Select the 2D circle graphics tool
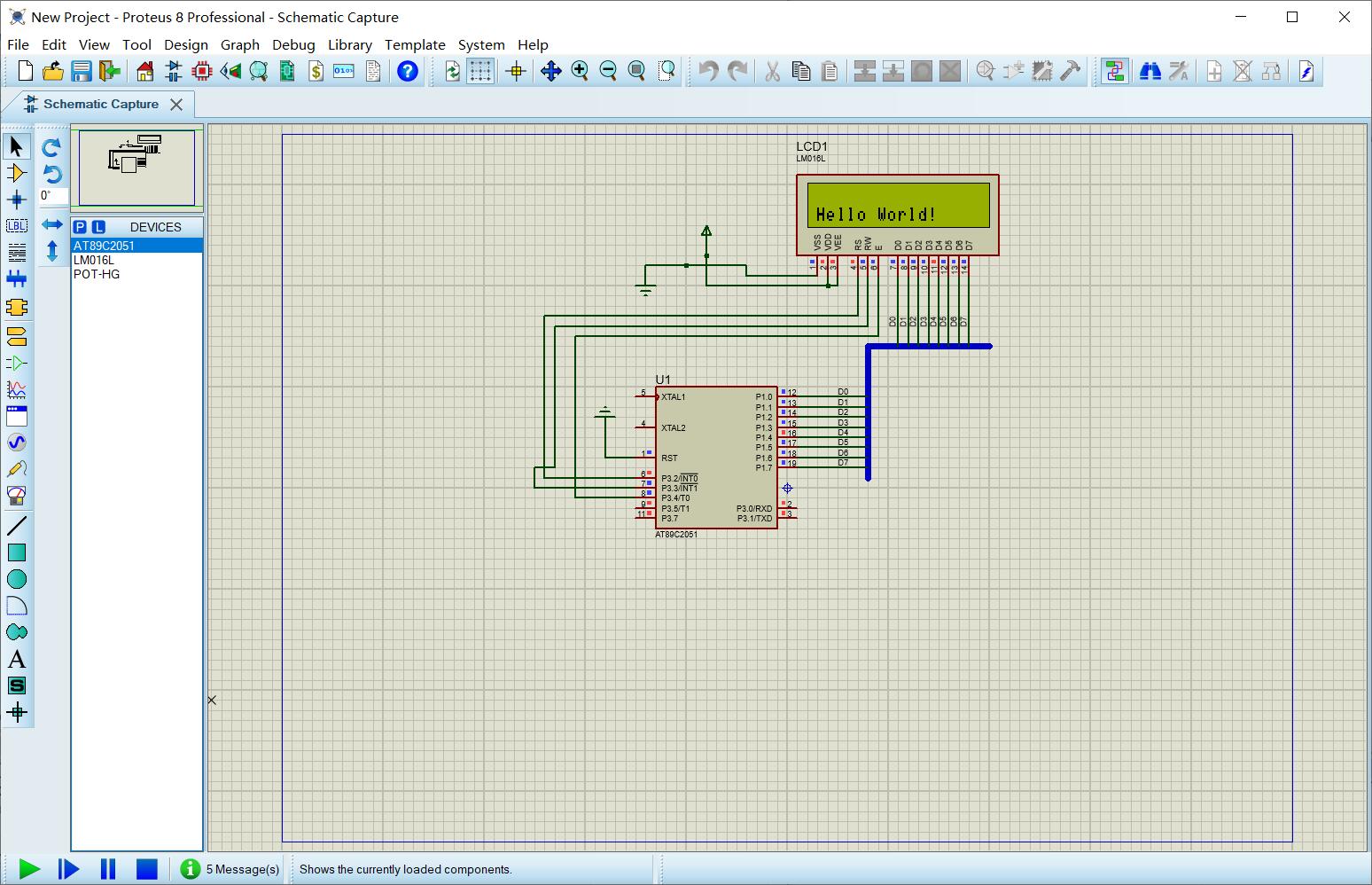1372x885 pixels. pyautogui.click(x=17, y=579)
